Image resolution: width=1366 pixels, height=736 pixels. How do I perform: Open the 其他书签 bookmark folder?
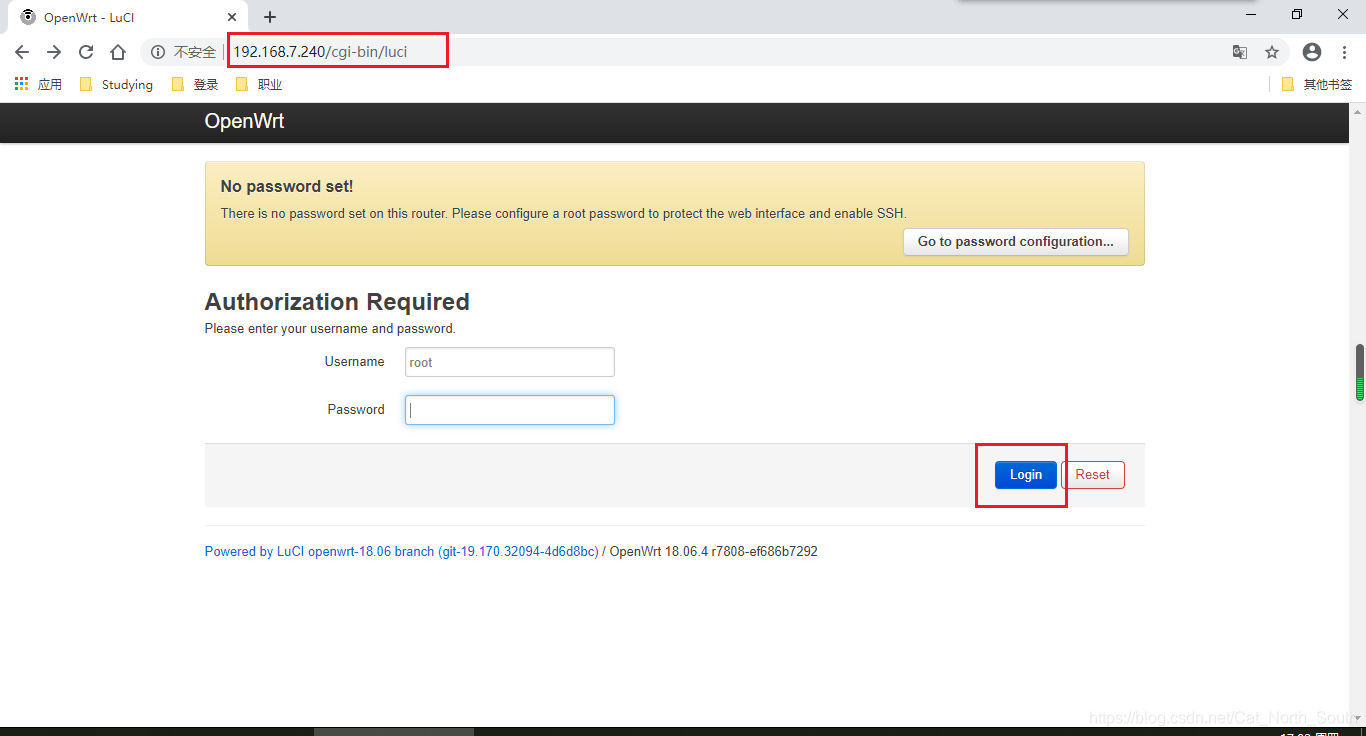pos(1317,84)
